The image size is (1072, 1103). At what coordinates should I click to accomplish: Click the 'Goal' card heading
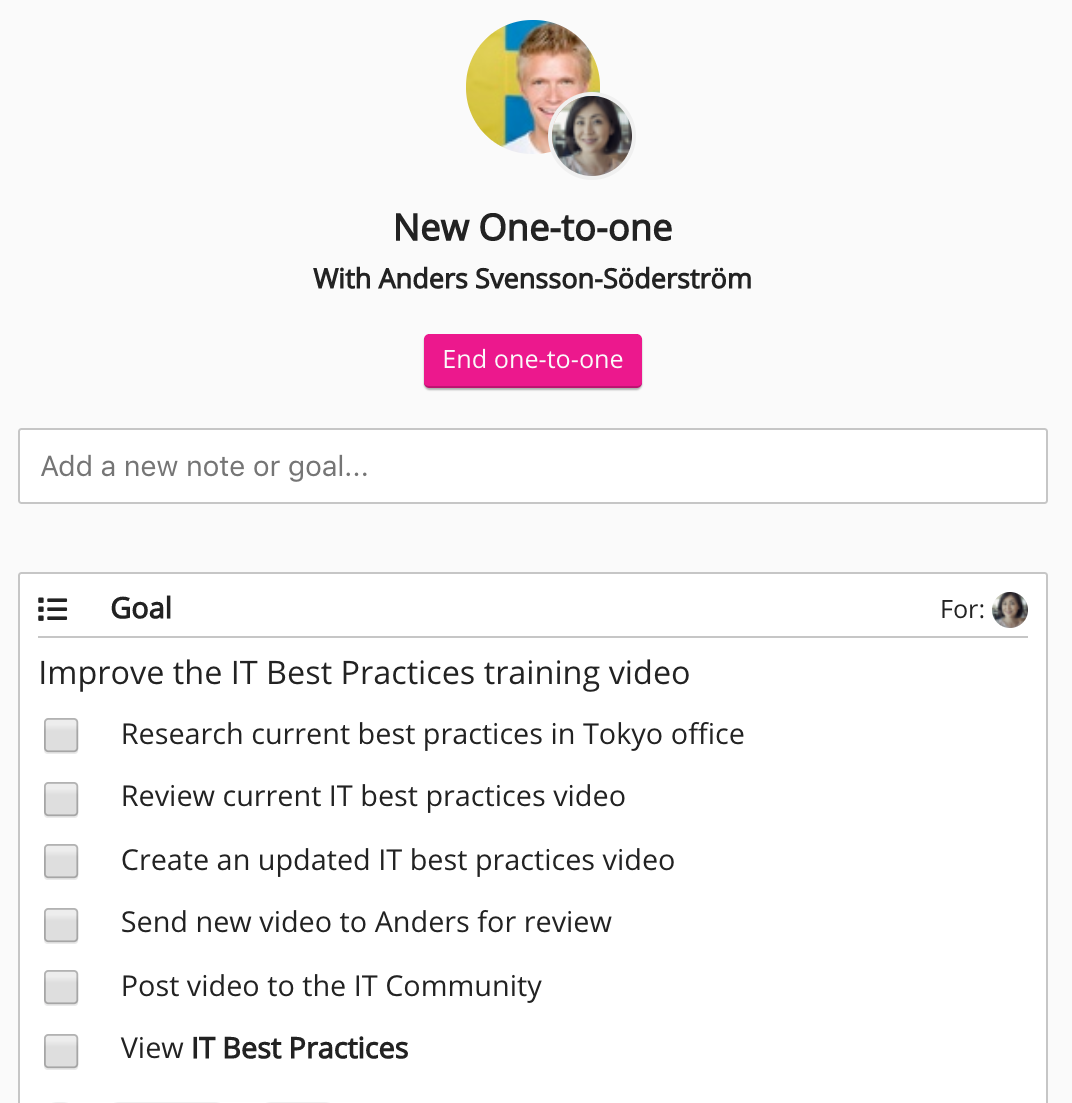tap(141, 608)
